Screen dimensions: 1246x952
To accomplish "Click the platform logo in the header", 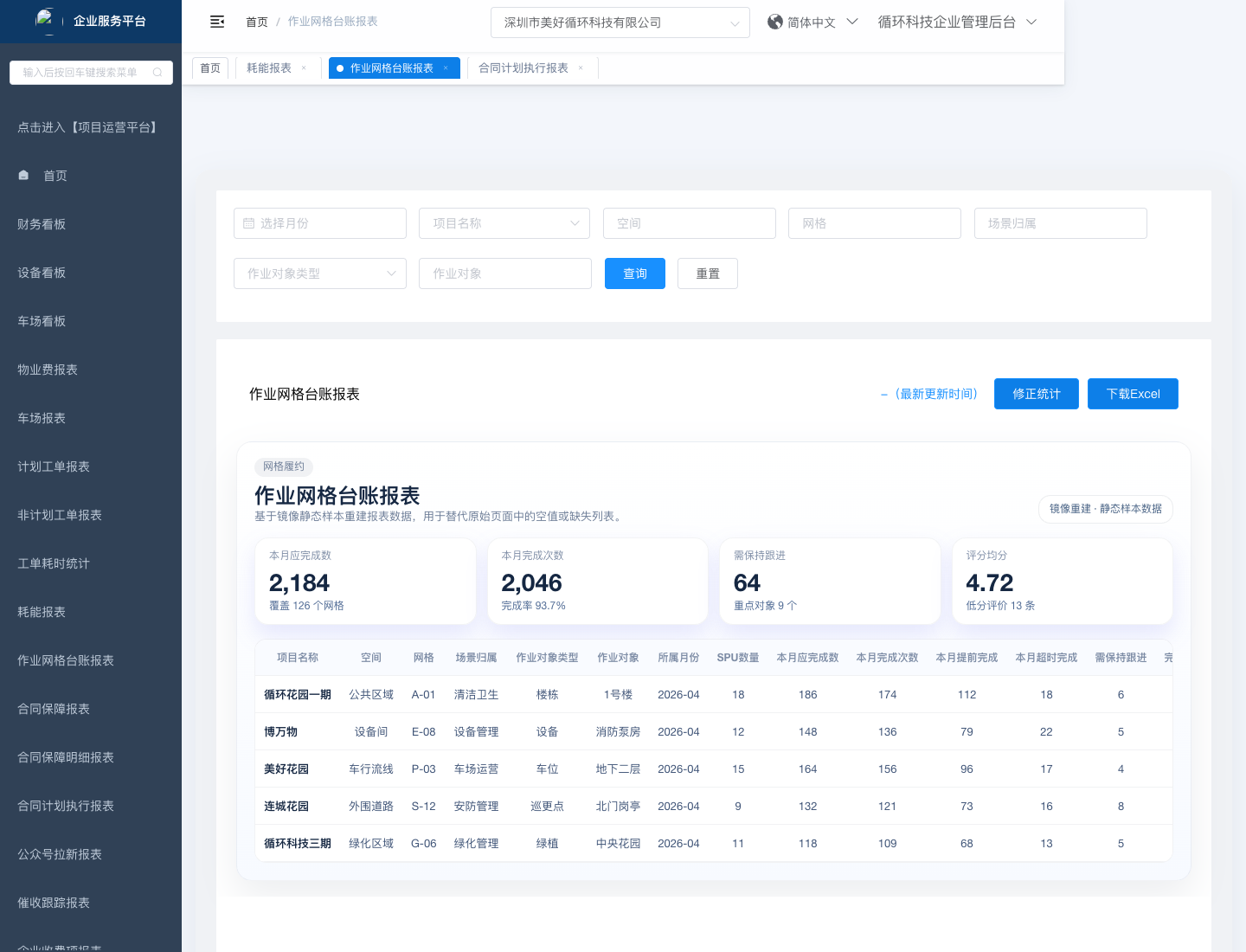I will 47,21.
